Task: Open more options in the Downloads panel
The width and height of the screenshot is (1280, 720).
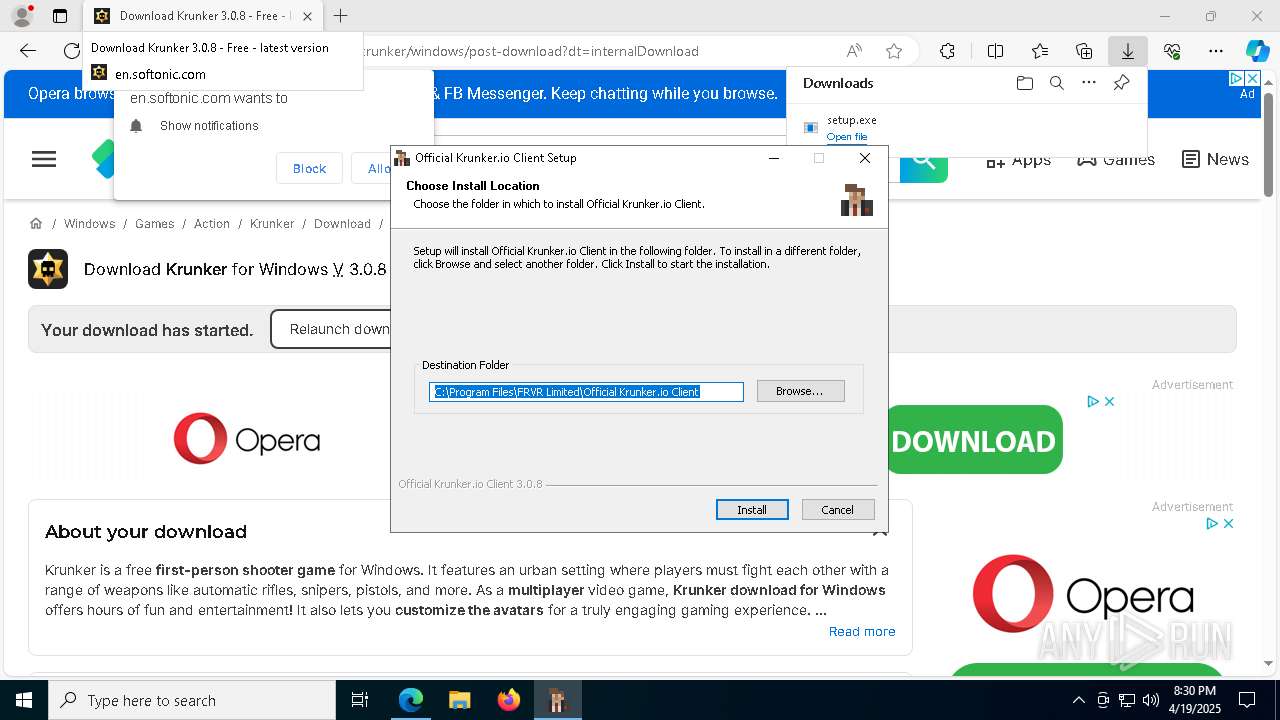Action: tap(1089, 83)
